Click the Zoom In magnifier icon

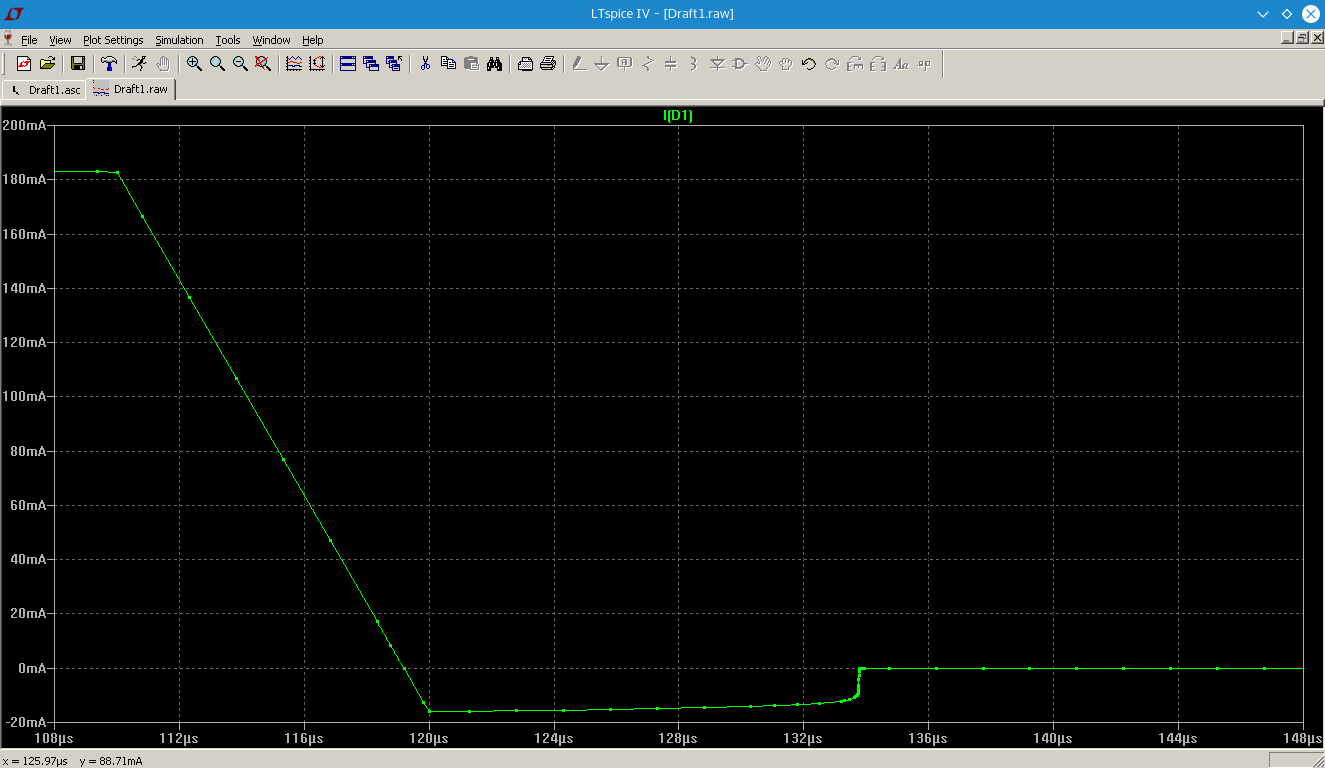click(x=194, y=64)
